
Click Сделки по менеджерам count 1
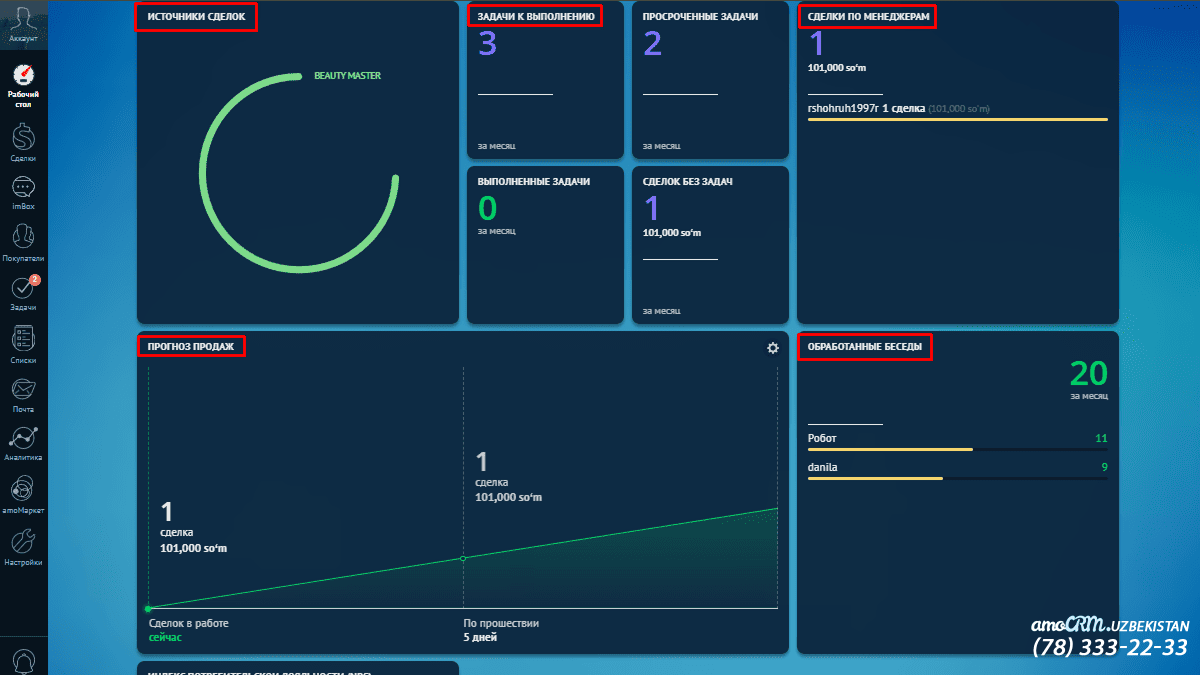[x=816, y=44]
